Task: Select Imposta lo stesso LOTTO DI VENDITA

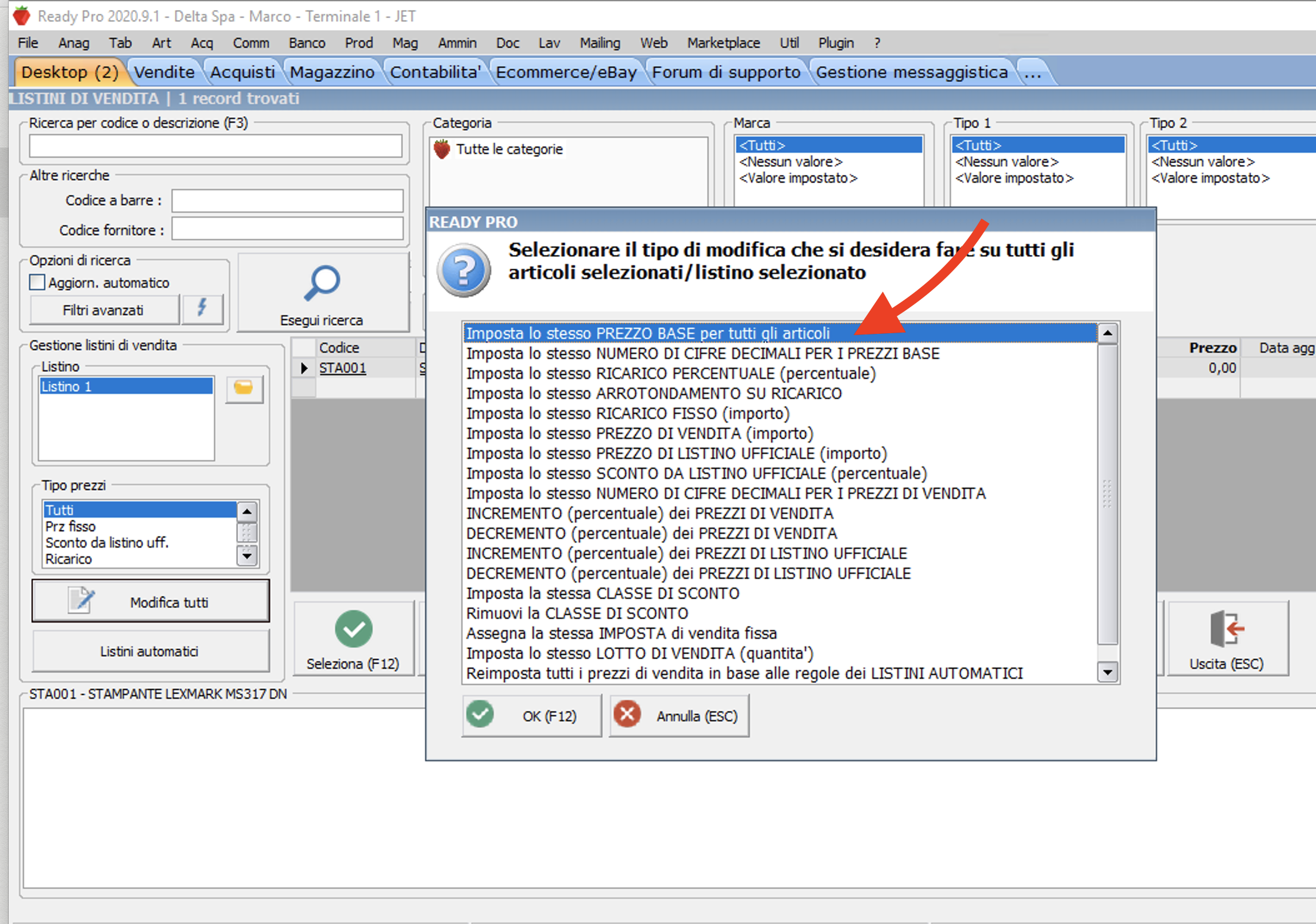Action: (780, 653)
